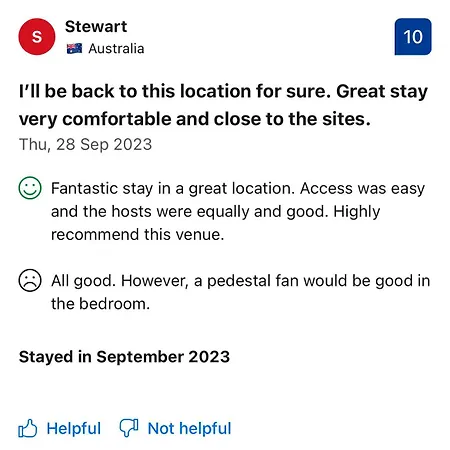Click the green smiley face icon
450x450 pixels.
[30, 188]
